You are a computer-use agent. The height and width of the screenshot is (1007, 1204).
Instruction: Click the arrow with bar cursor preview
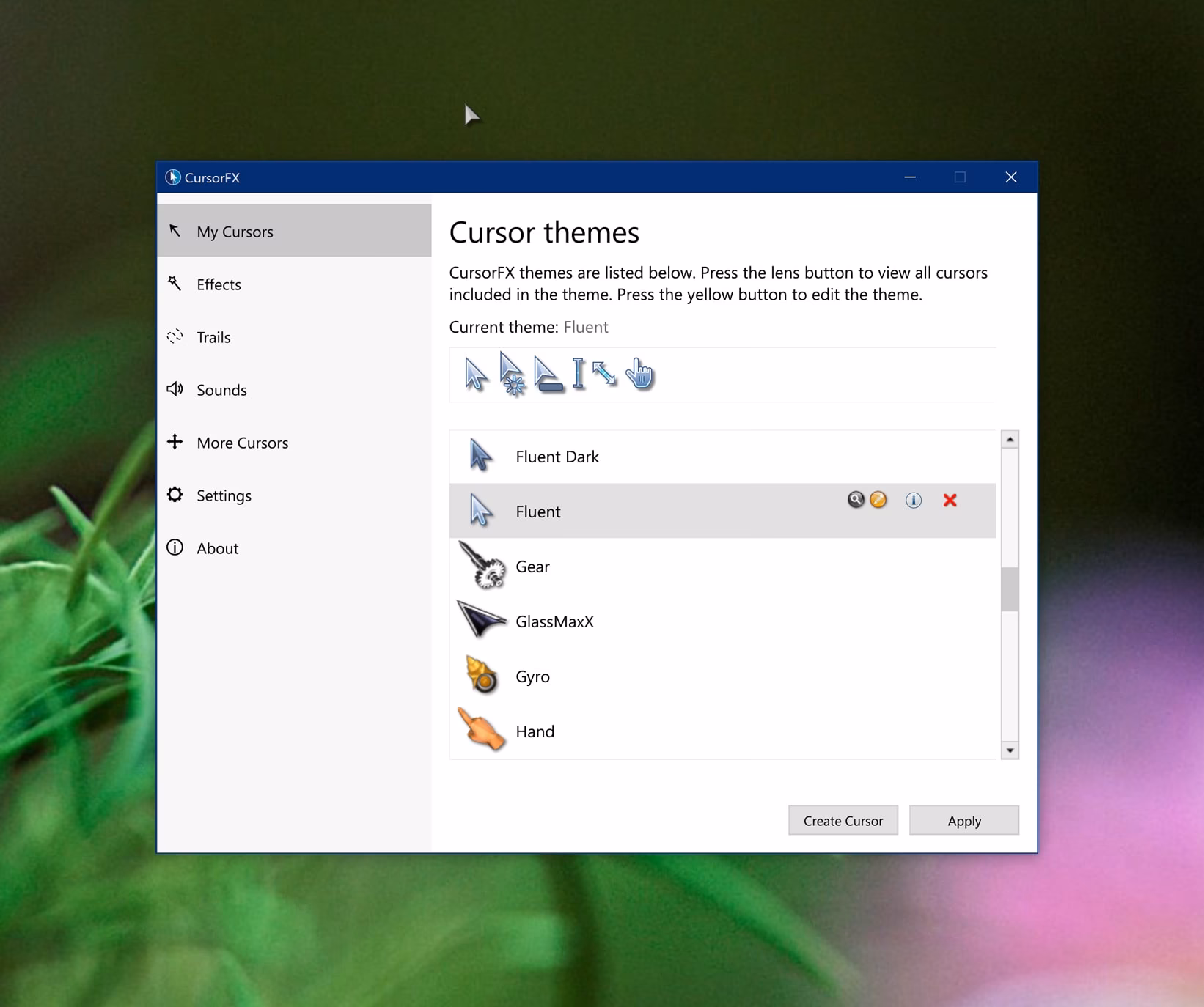click(x=548, y=374)
